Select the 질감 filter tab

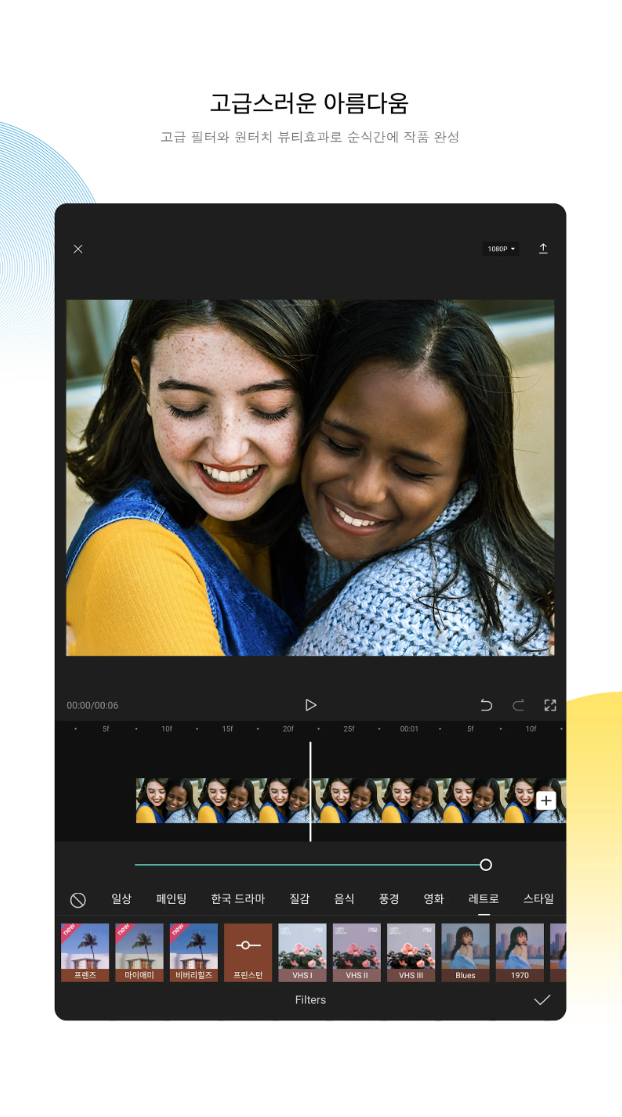coord(299,899)
